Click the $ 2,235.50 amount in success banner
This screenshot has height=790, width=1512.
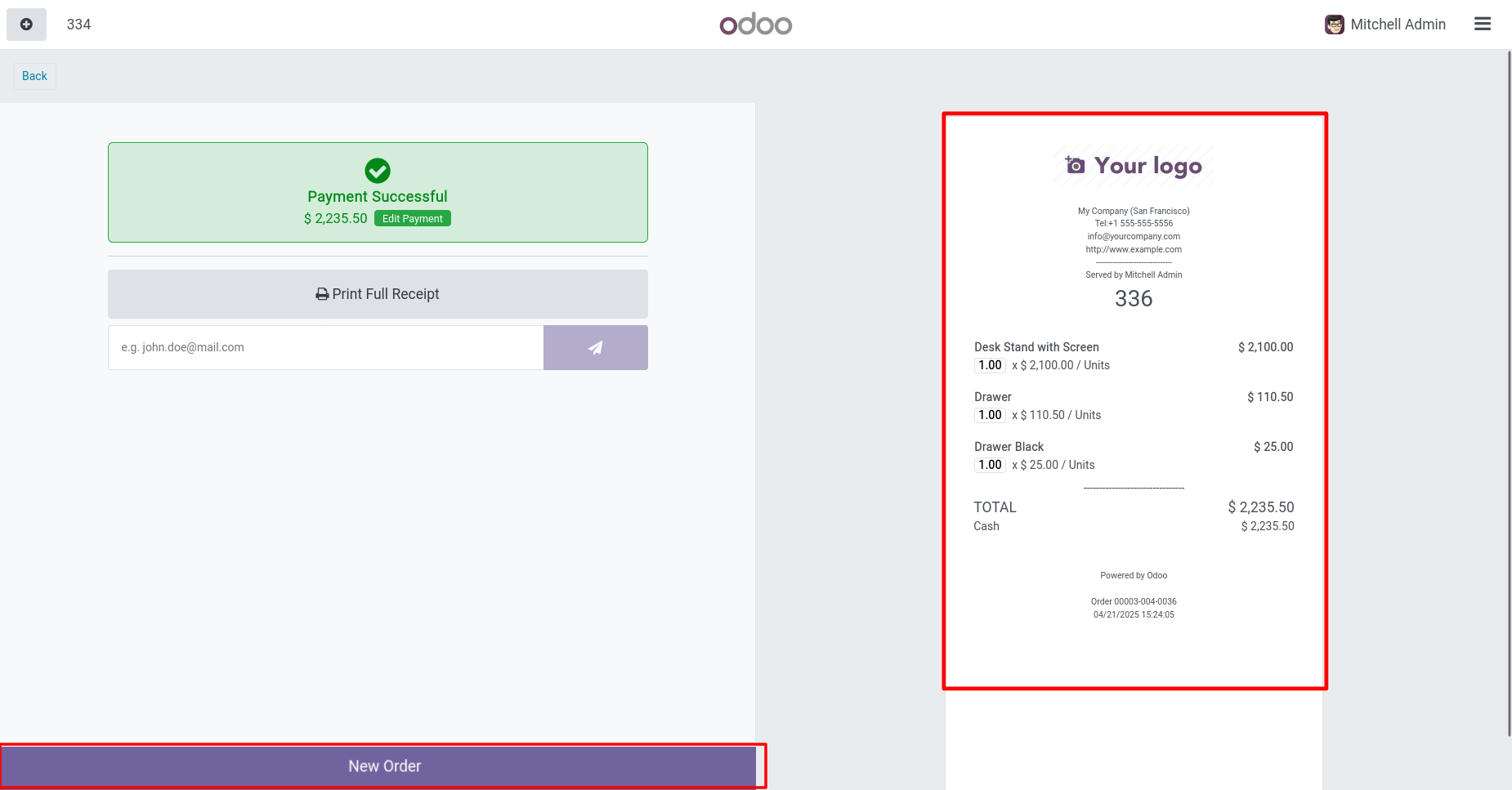click(336, 218)
